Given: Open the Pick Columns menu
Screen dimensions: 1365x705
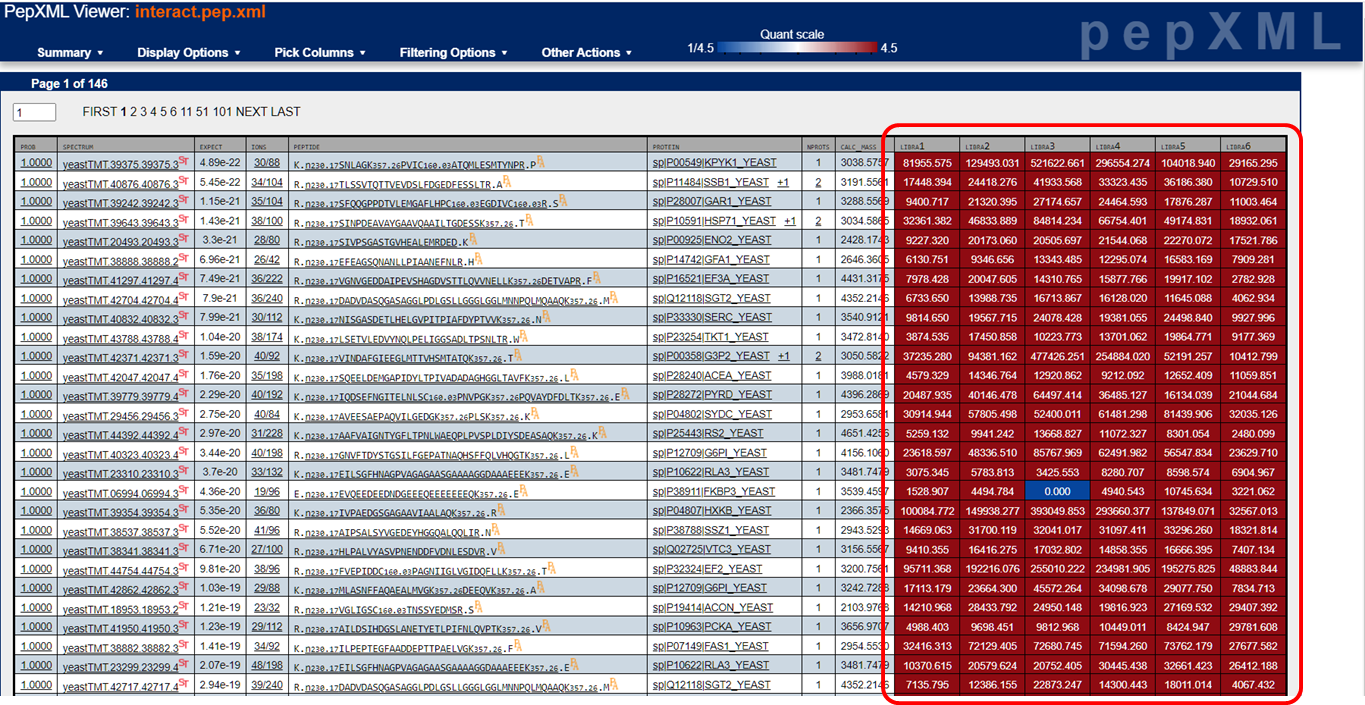Looking at the screenshot, I should pos(320,53).
